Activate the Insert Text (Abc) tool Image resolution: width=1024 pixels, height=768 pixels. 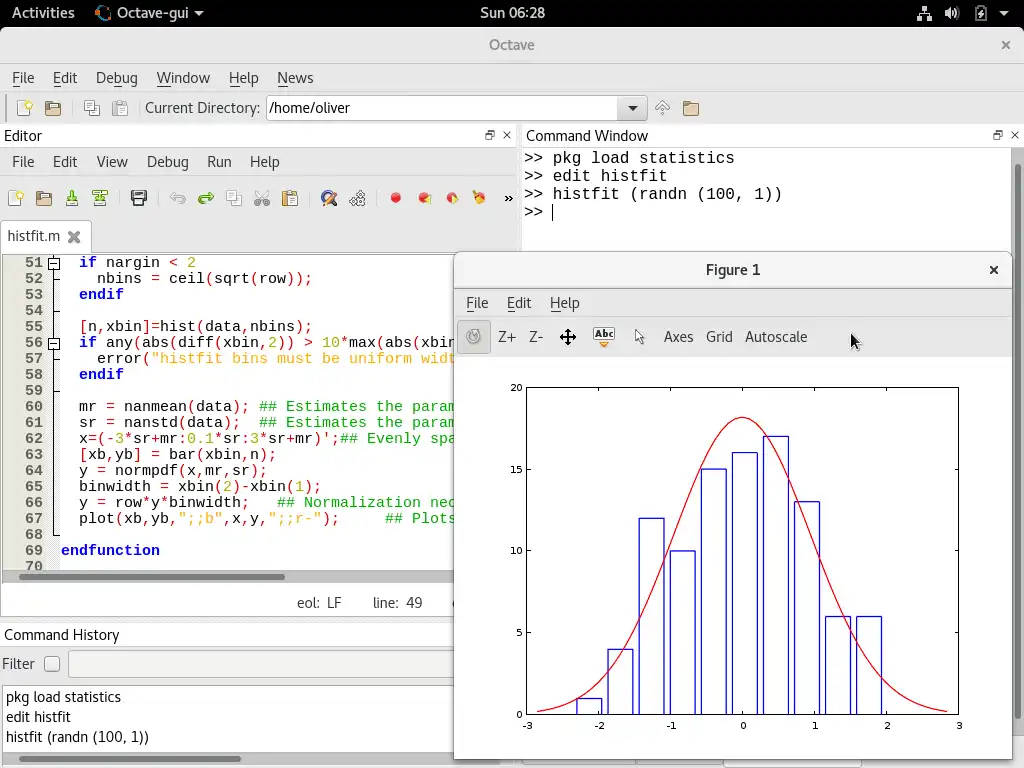click(x=603, y=337)
